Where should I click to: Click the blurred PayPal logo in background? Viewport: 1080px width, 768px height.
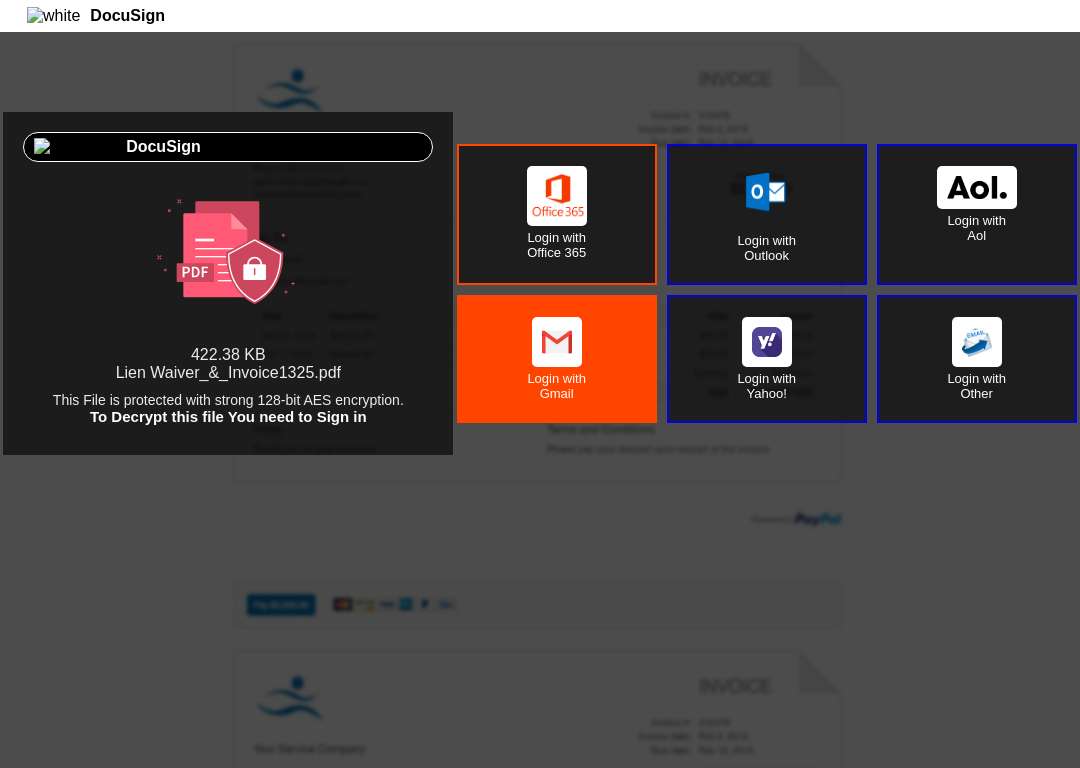pos(817,519)
